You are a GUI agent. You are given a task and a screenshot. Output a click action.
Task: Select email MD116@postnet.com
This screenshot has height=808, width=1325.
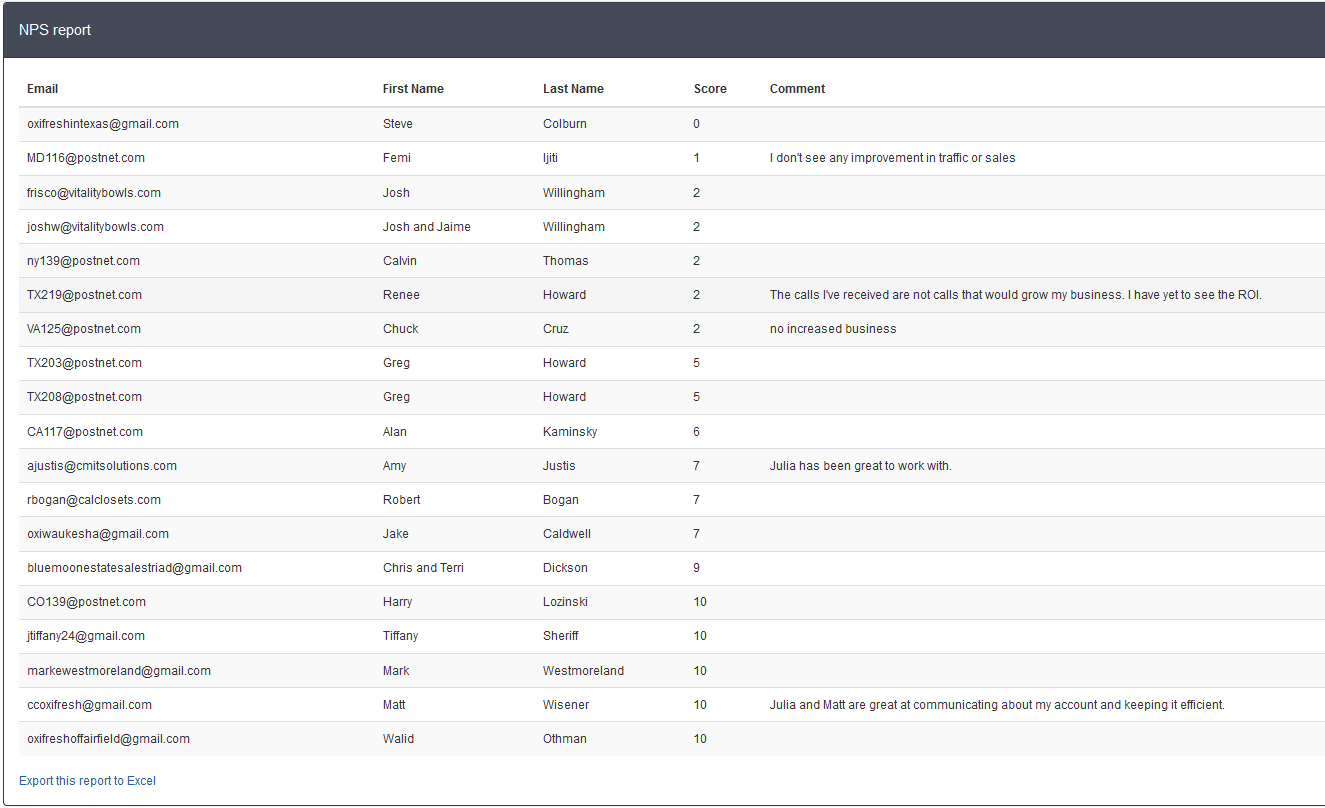pyautogui.click(x=86, y=158)
